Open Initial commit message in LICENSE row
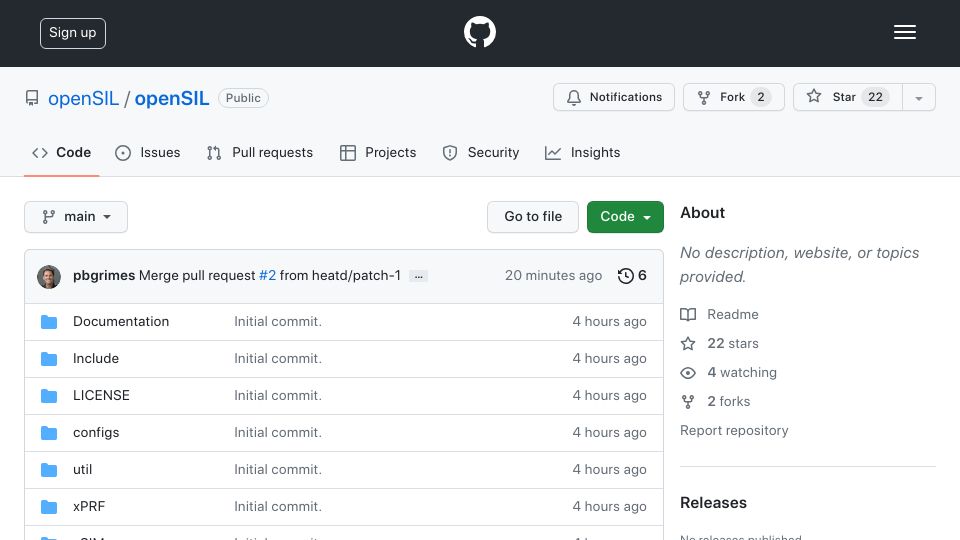The image size is (960, 540). pos(278,396)
